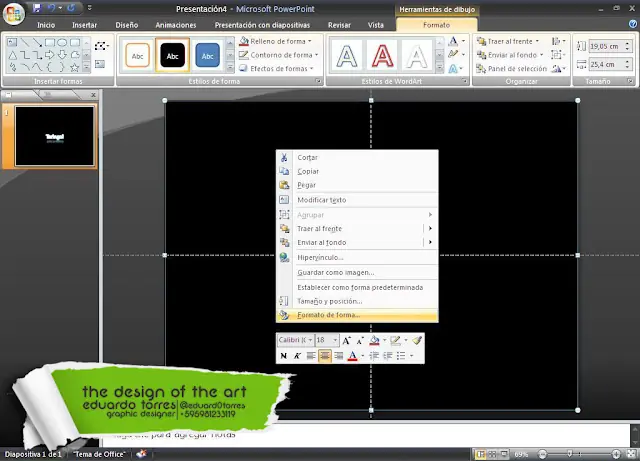Viewport: 640px width, 461px height.
Task: Click the spell check icon in status bar
Action: 141,454
